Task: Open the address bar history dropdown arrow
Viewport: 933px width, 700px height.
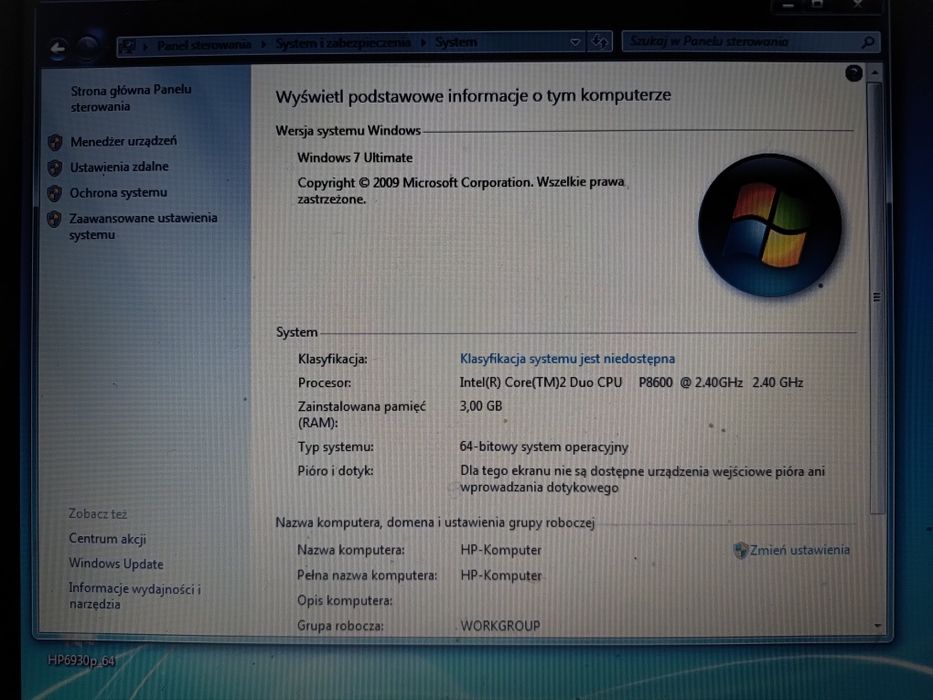Action: 575,42
